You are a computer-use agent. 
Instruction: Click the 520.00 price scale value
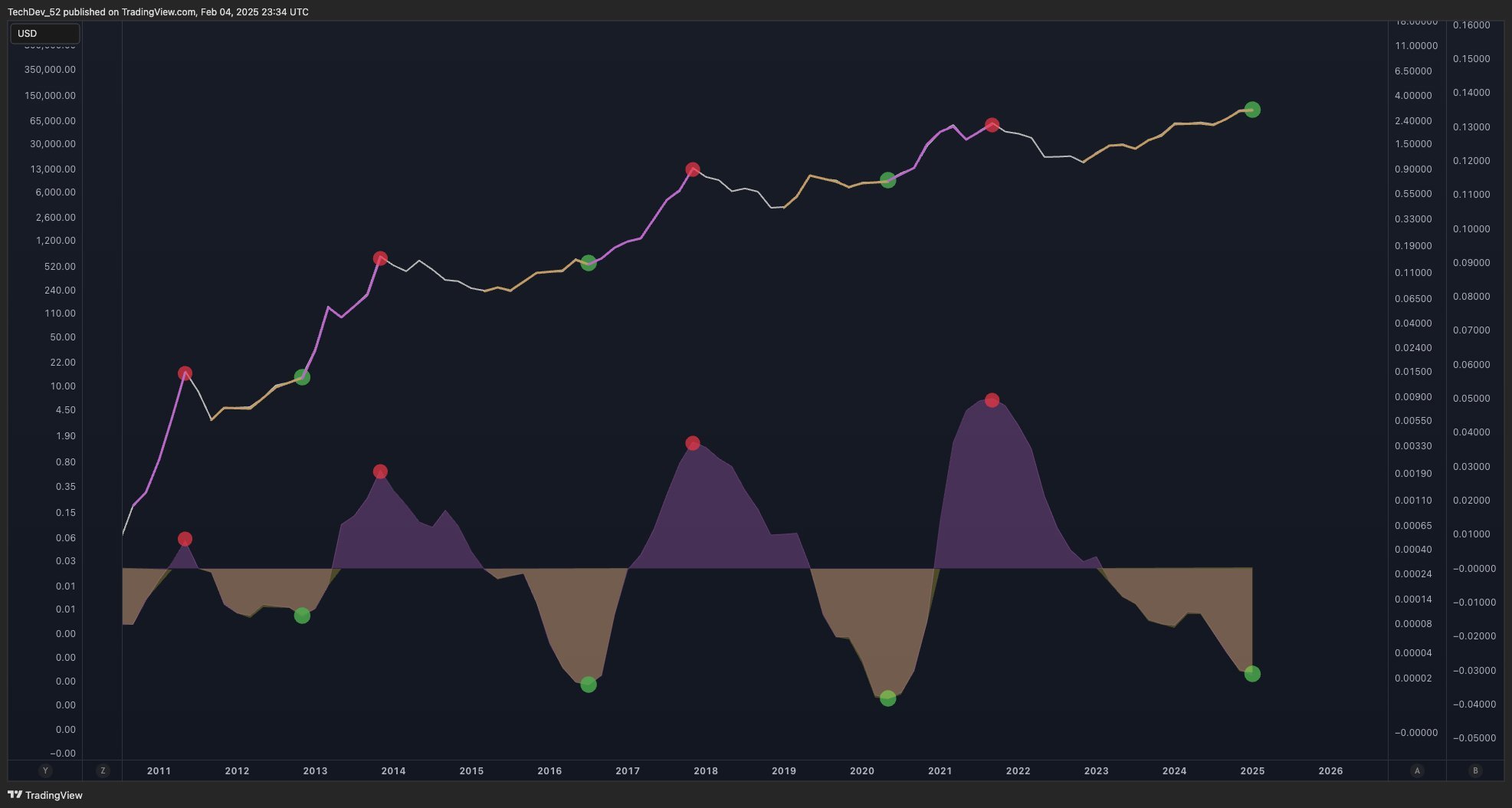click(x=60, y=267)
